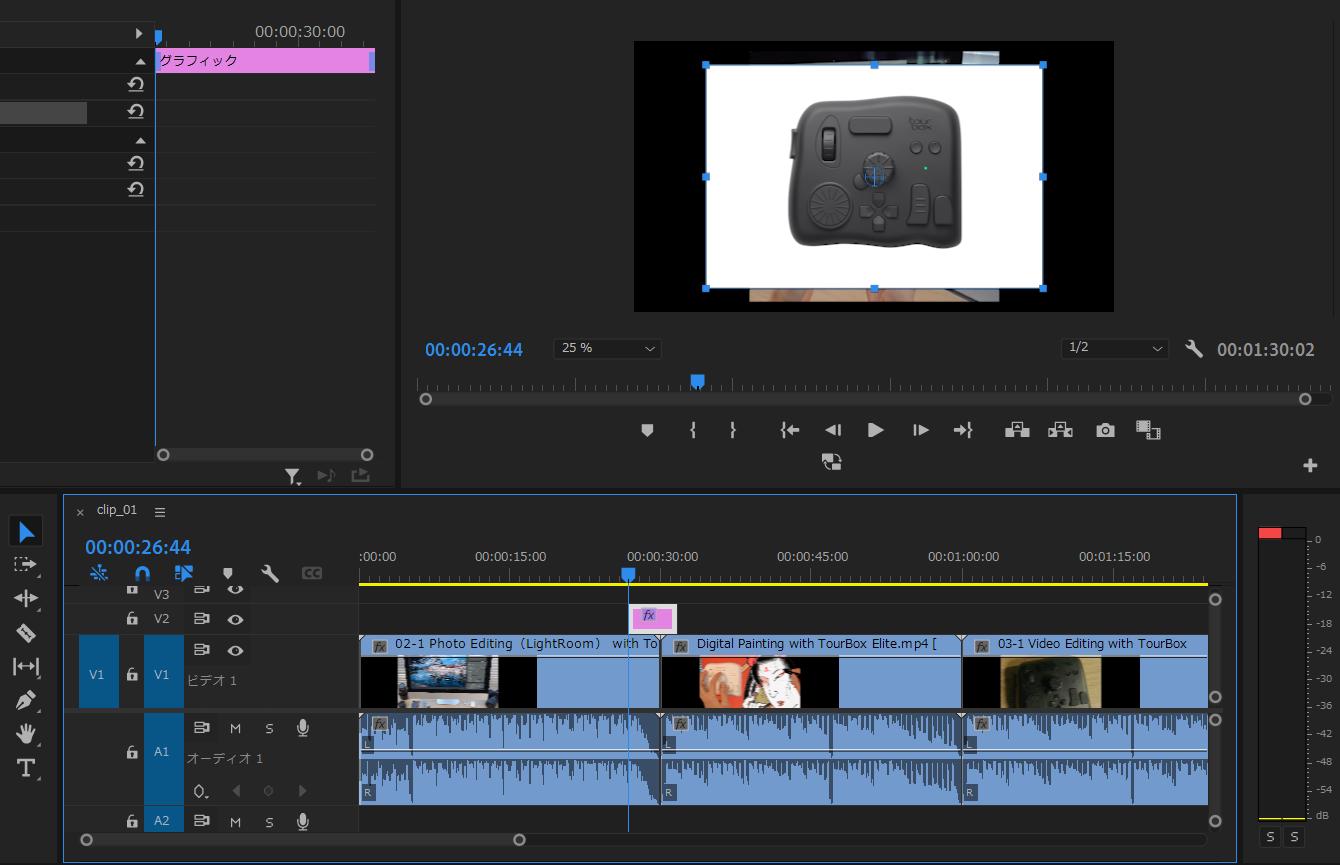Select the Razor tool
This screenshot has height=865, width=1340.
(x=26, y=632)
